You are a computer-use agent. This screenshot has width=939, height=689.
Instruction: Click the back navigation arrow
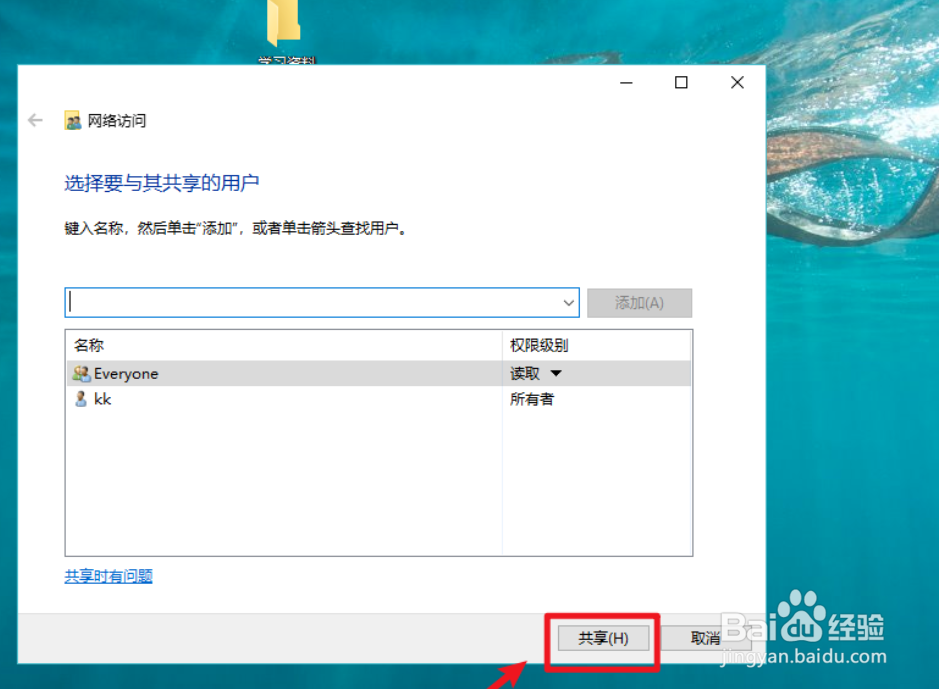pos(35,120)
